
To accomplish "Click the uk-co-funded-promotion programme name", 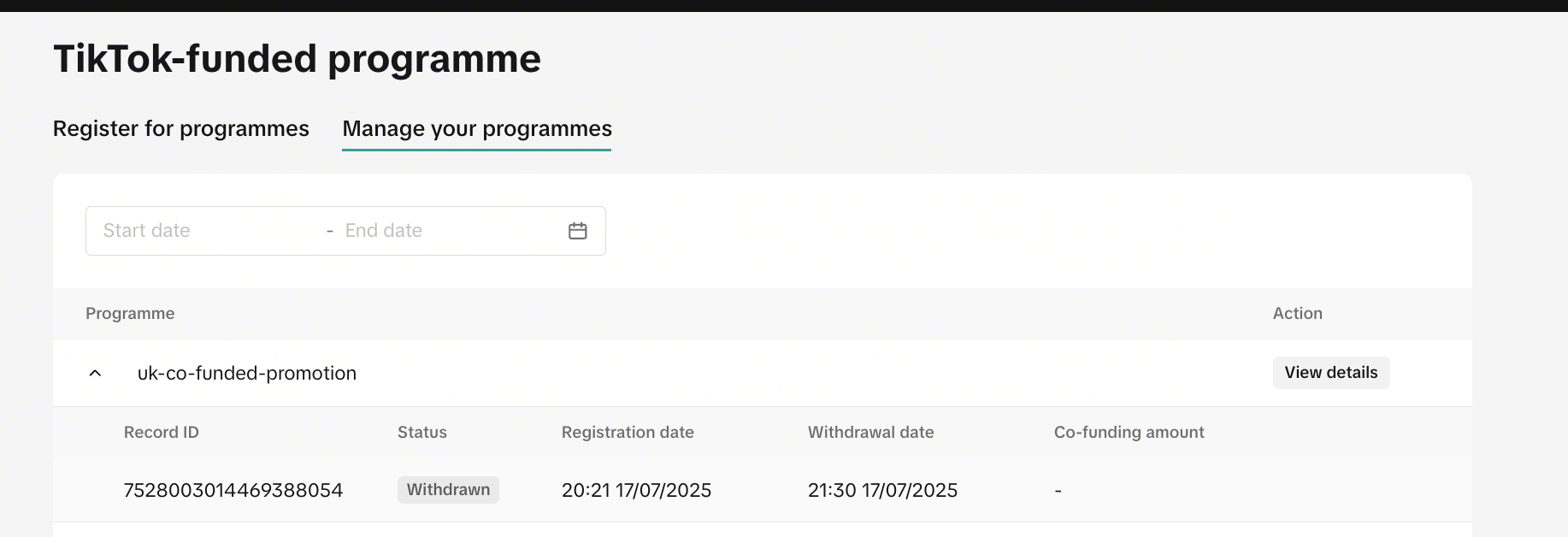I will (247, 374).
